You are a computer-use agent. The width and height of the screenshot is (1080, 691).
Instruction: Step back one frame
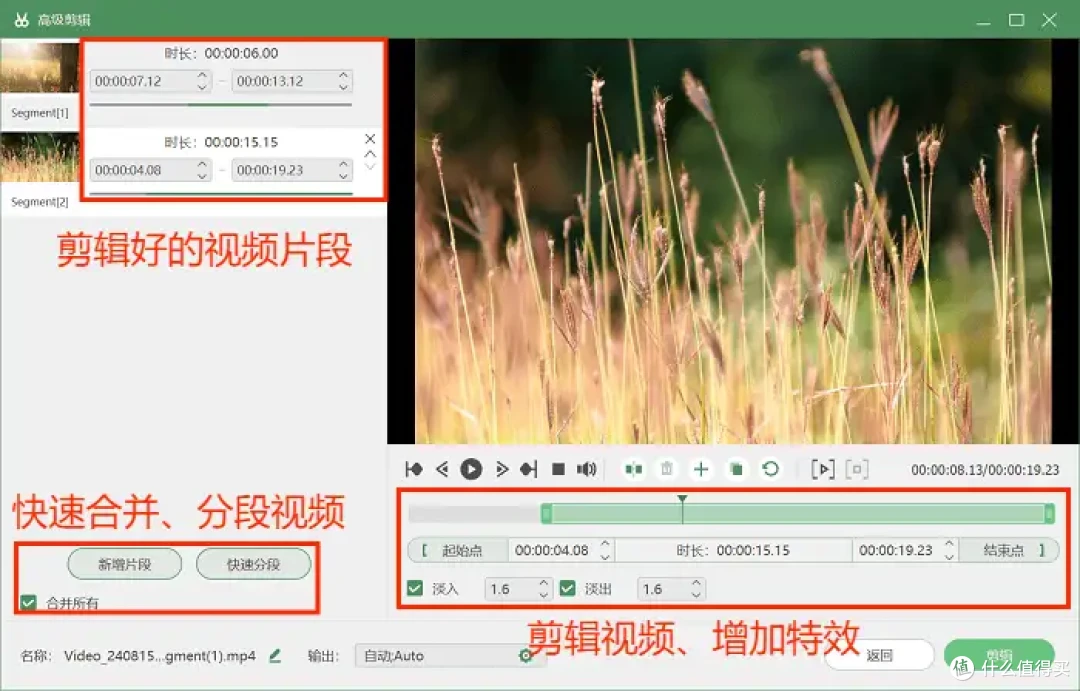coord(442,469)
